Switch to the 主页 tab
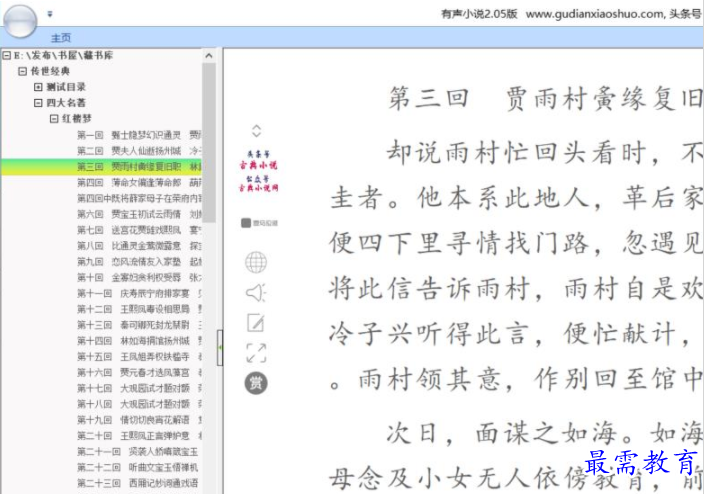Image resolution: width=706 pixels, height=494 pixels. pyautogui.click(x=61, y=38)
